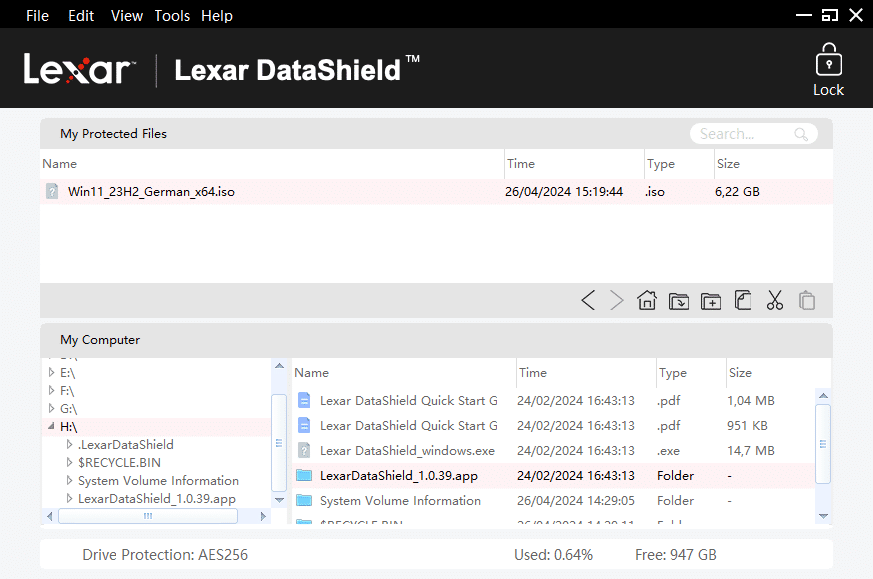This screenshot has height=579, width=873.
Task: Open the File menu
Action: 37,16
